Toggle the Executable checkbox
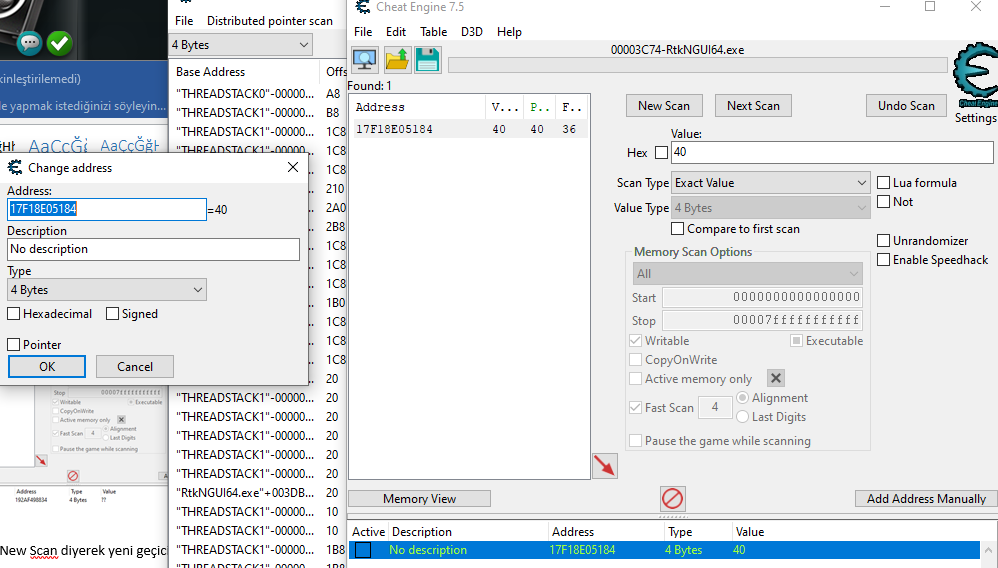This screenshot has height=568, width=998. point(796,341)
